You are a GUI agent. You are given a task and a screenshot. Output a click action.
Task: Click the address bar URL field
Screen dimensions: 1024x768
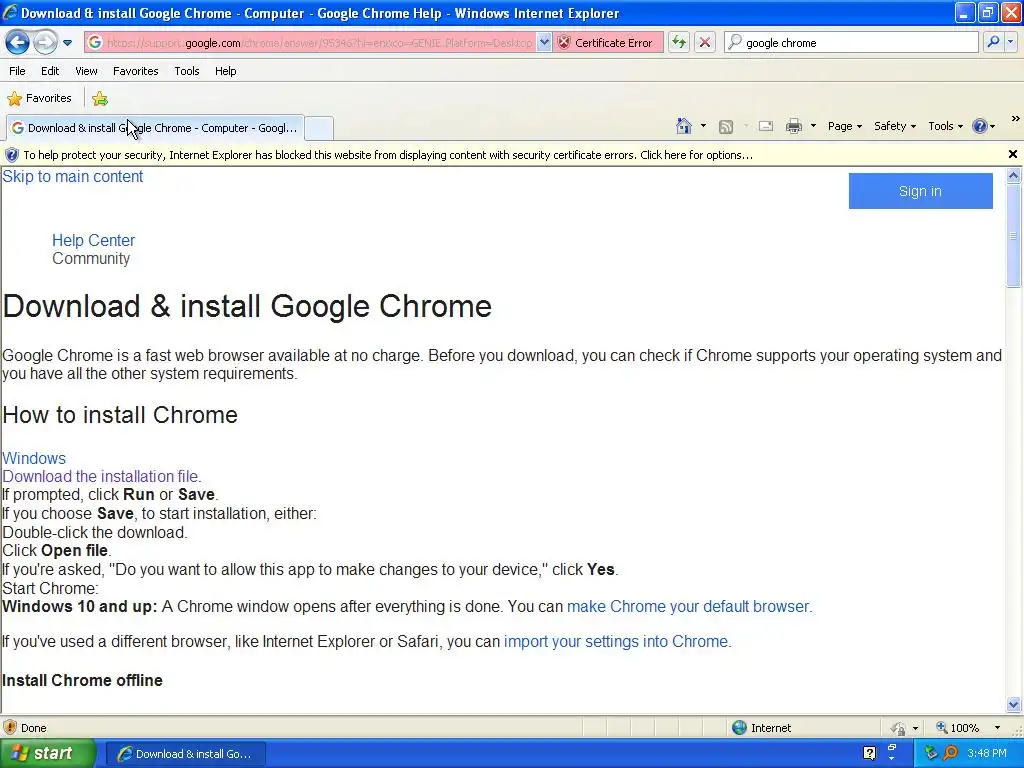tap(310, 43)
